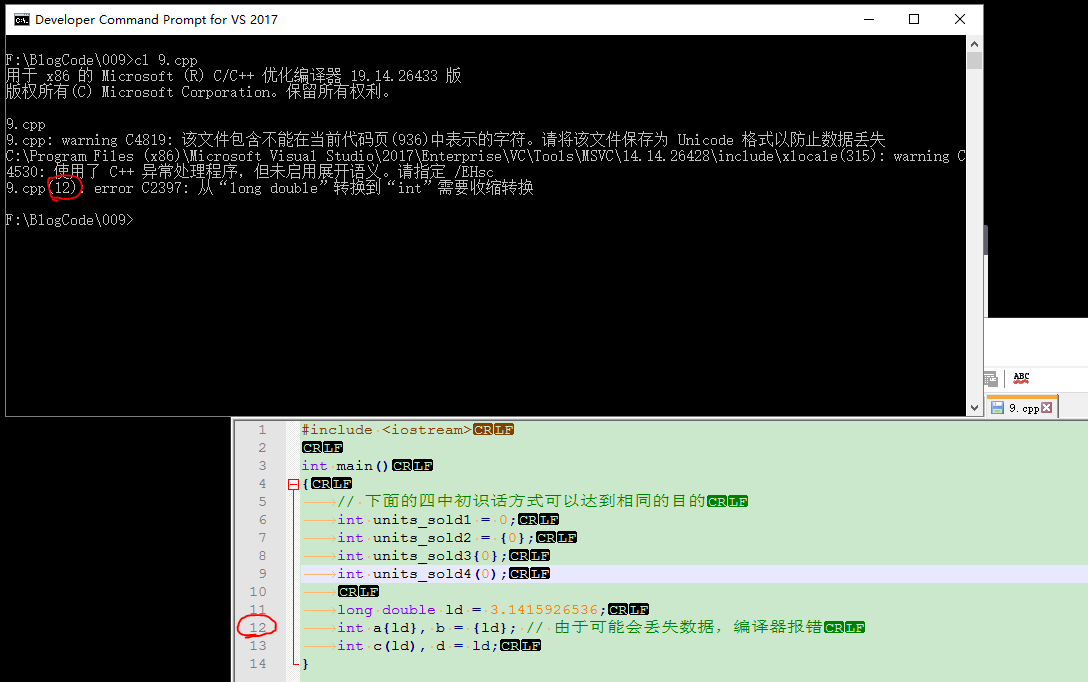Screen dimensions: 1088x682
Task: Click the 'int units_sold1 = 0;' line
Action: (427, 520)
